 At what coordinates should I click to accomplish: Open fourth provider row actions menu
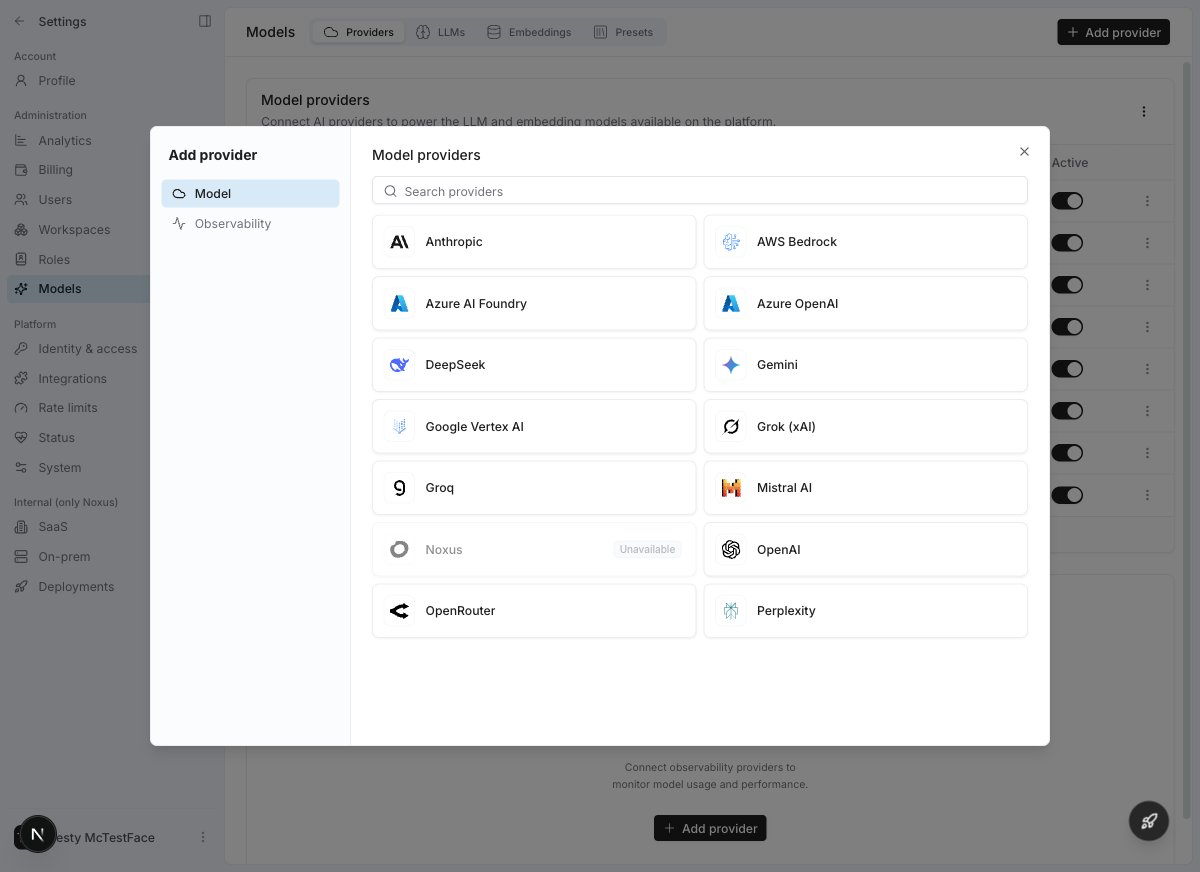pyautogui.click(x=1147, y=327)
